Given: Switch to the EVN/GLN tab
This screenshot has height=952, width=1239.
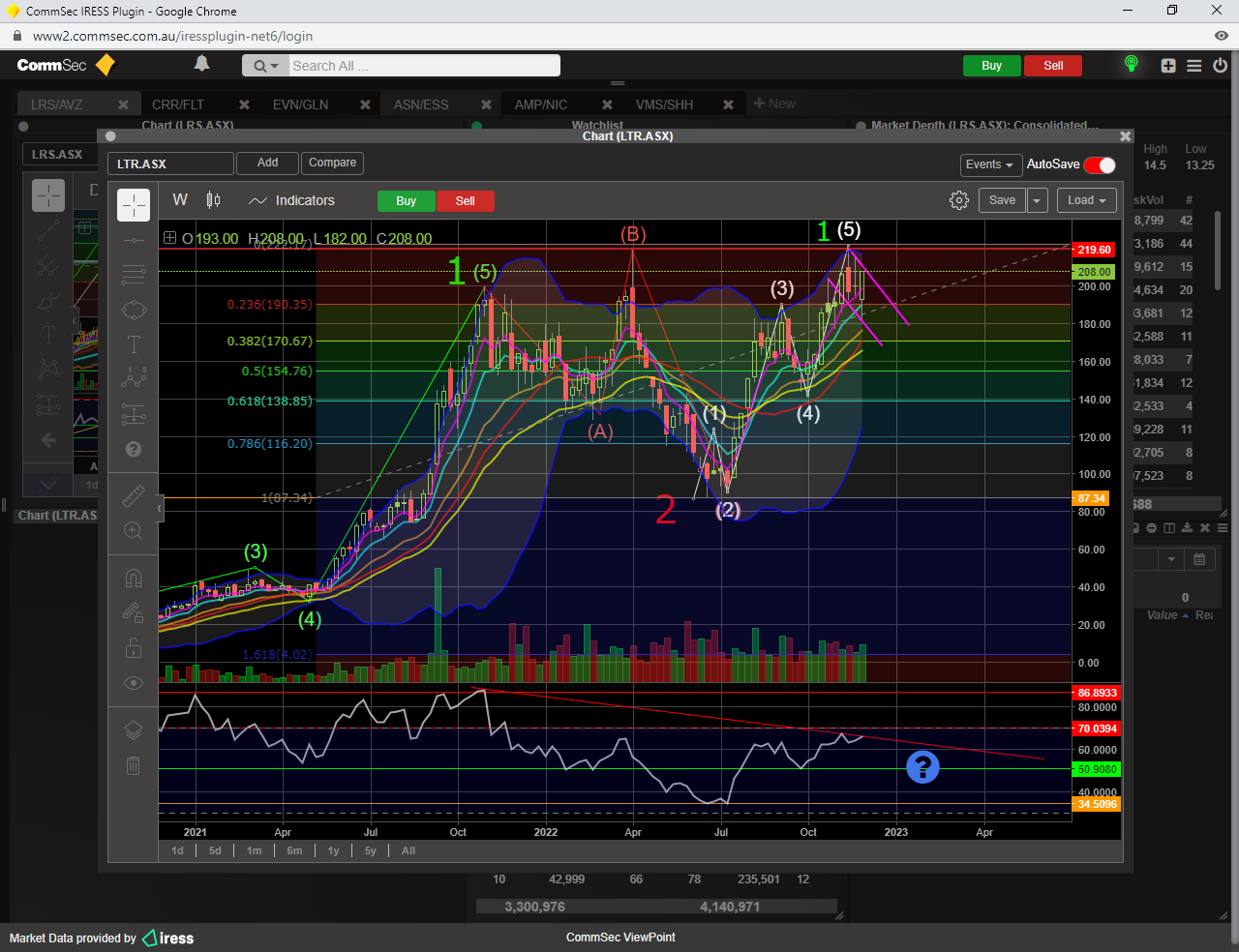Looking at the screenshot, I should pos(300,104).
